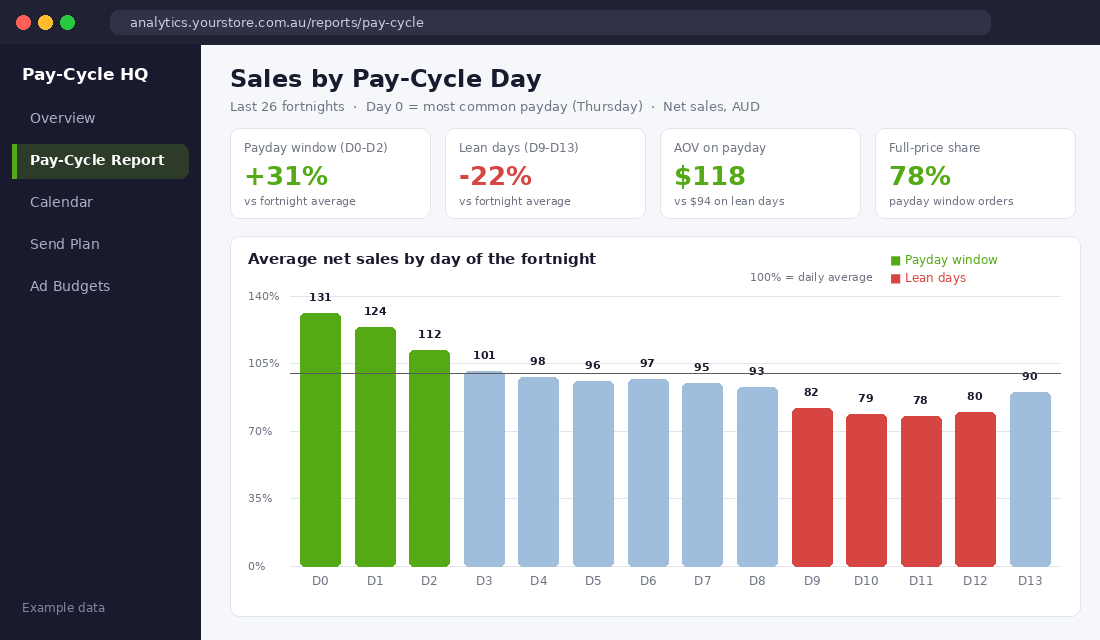The width and height of the screenshot is (1100, 640).
Task: Click the Pay-Cycle HQ logo text
Action: click(85, 74)
